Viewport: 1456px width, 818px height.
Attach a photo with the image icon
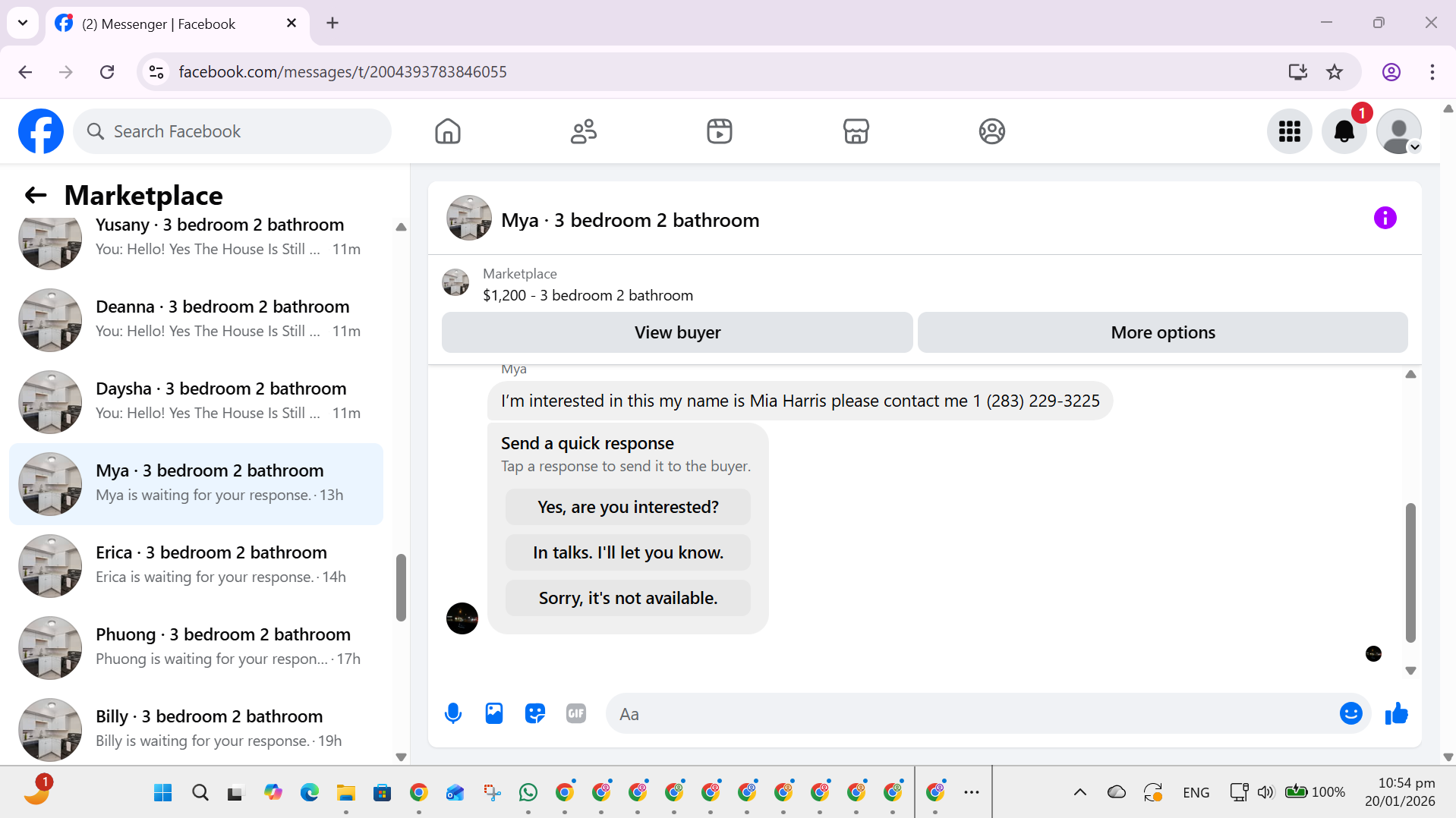pos(494,713)
